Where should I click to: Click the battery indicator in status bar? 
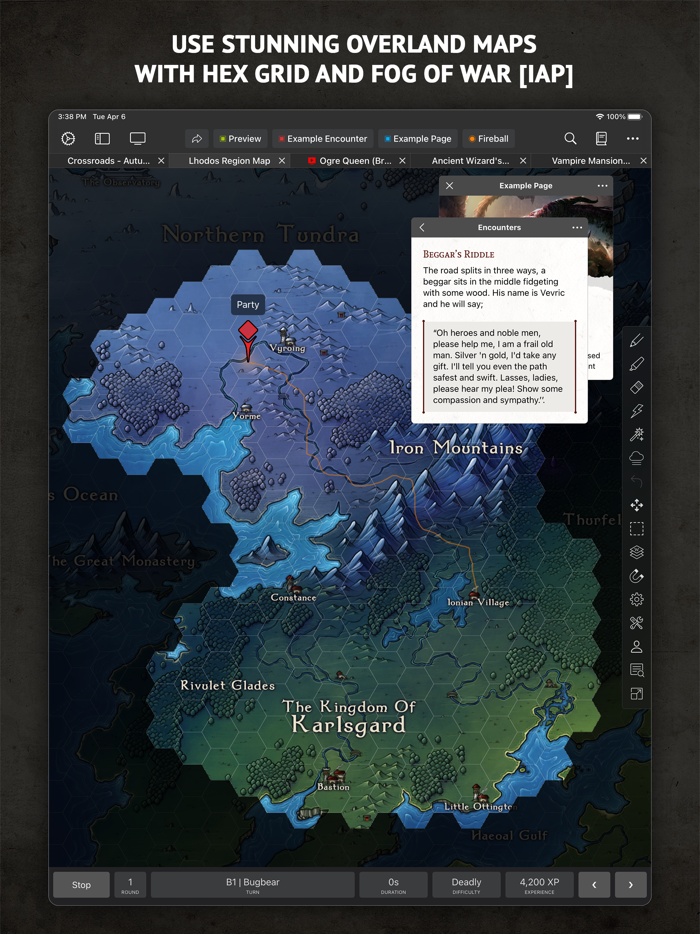point(634,117)
